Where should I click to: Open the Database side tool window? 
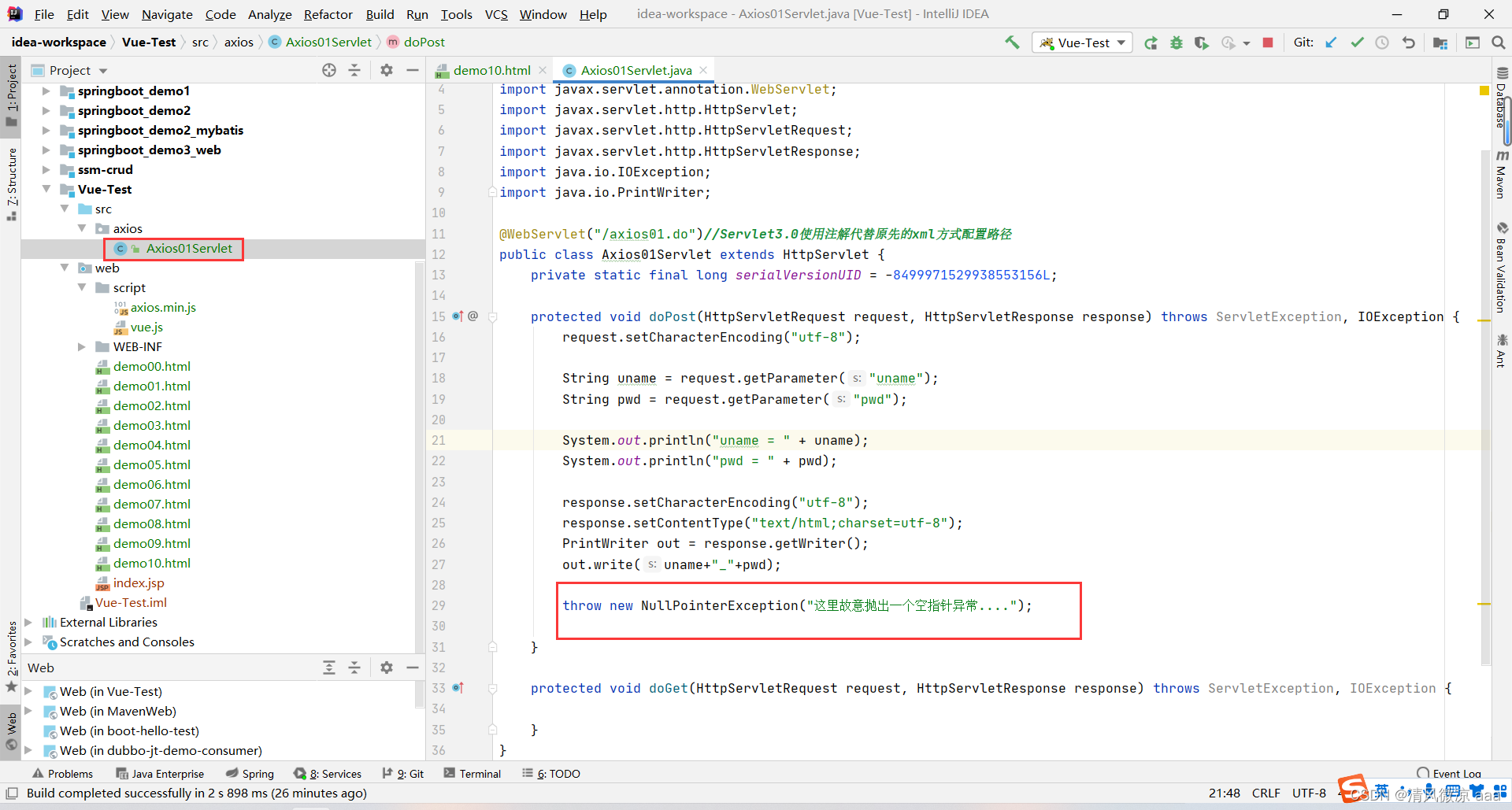pyautogui.click(x=1501, y=99)
